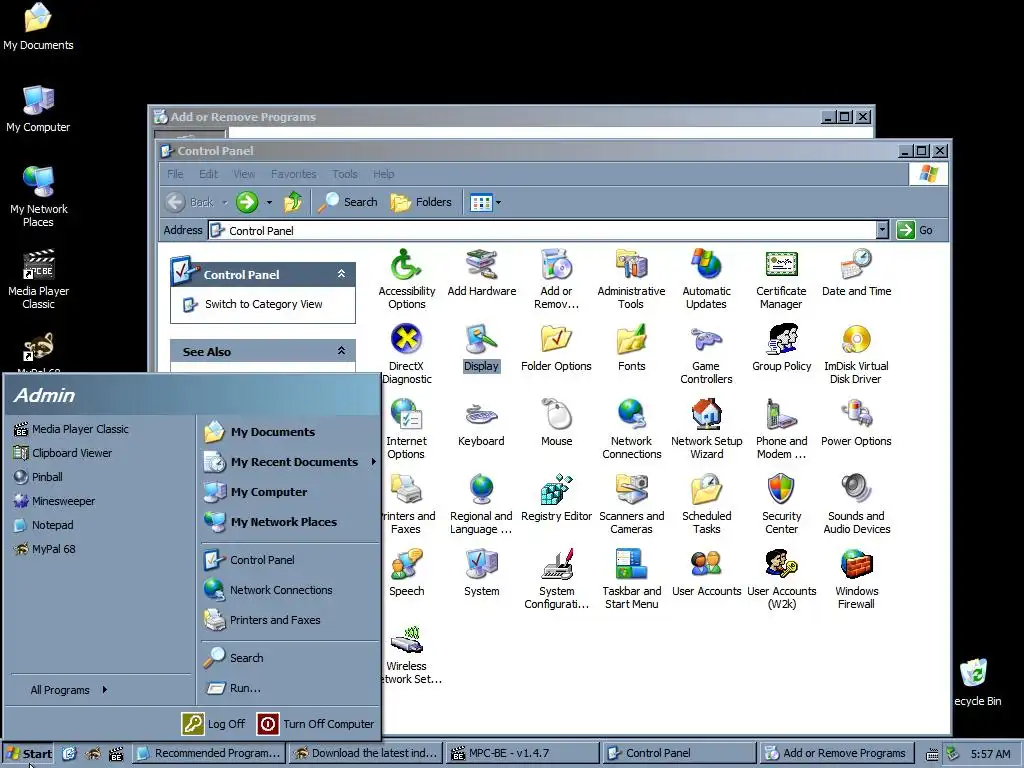Select Media Player Classic desktop shortcut
1024x768 pixels.
coord(39,279)
